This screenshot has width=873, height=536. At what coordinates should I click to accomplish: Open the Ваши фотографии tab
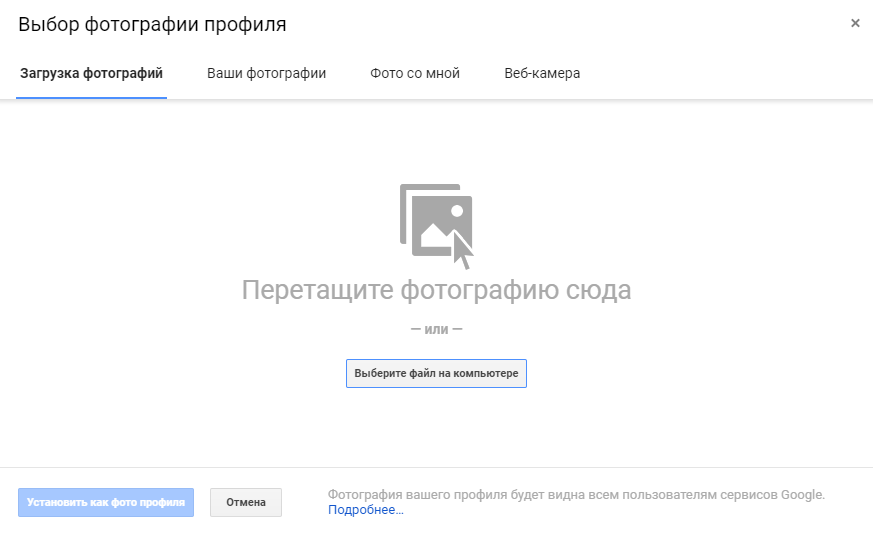[266, 73]
